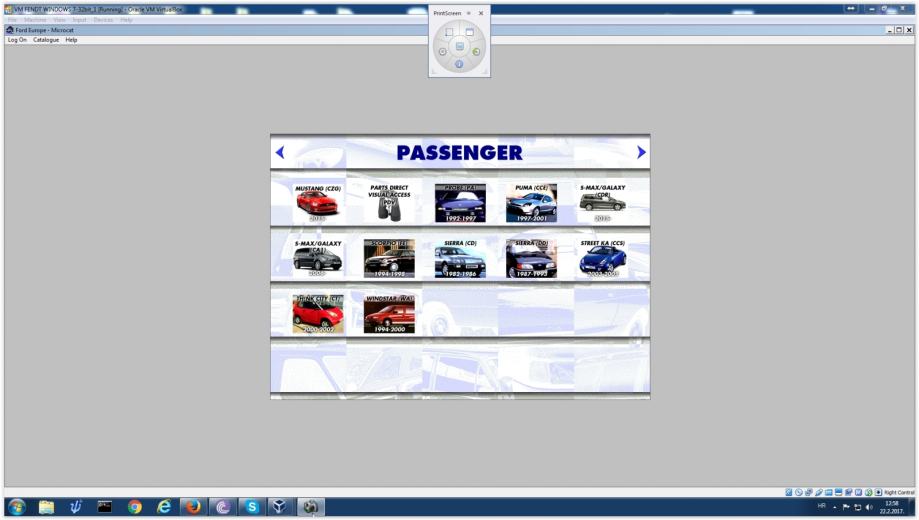Image resolution: width=919 pixels, height=520 pixels.
Task: Open the Log On menu
Action: 17,40
